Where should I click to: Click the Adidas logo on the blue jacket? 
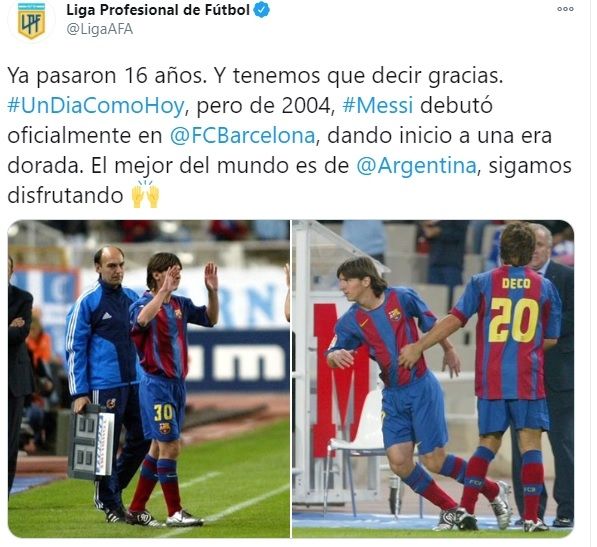point(107,316)
